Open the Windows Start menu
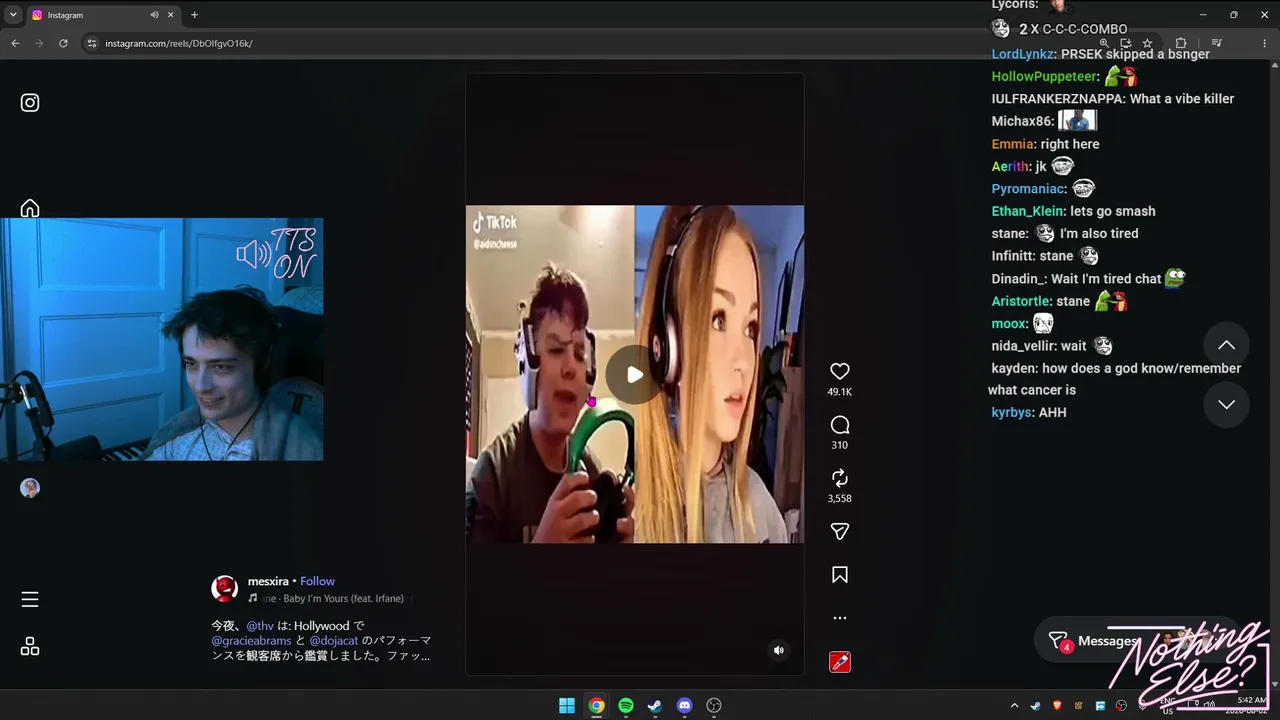 567,705
